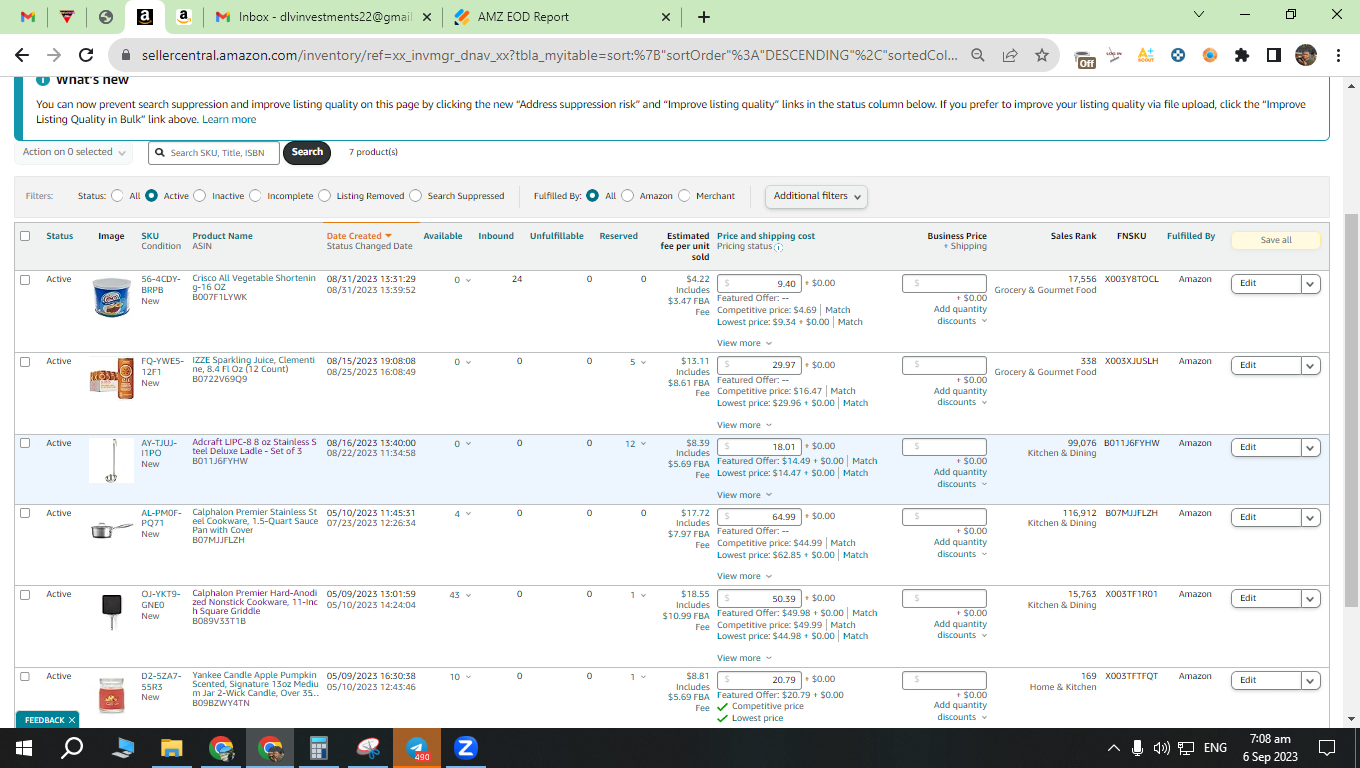Viewport: 1360px width, 768px height.
Task: Expand Add quantity discounts for Calphalon Sauce Pan
Action: (961, 548)
